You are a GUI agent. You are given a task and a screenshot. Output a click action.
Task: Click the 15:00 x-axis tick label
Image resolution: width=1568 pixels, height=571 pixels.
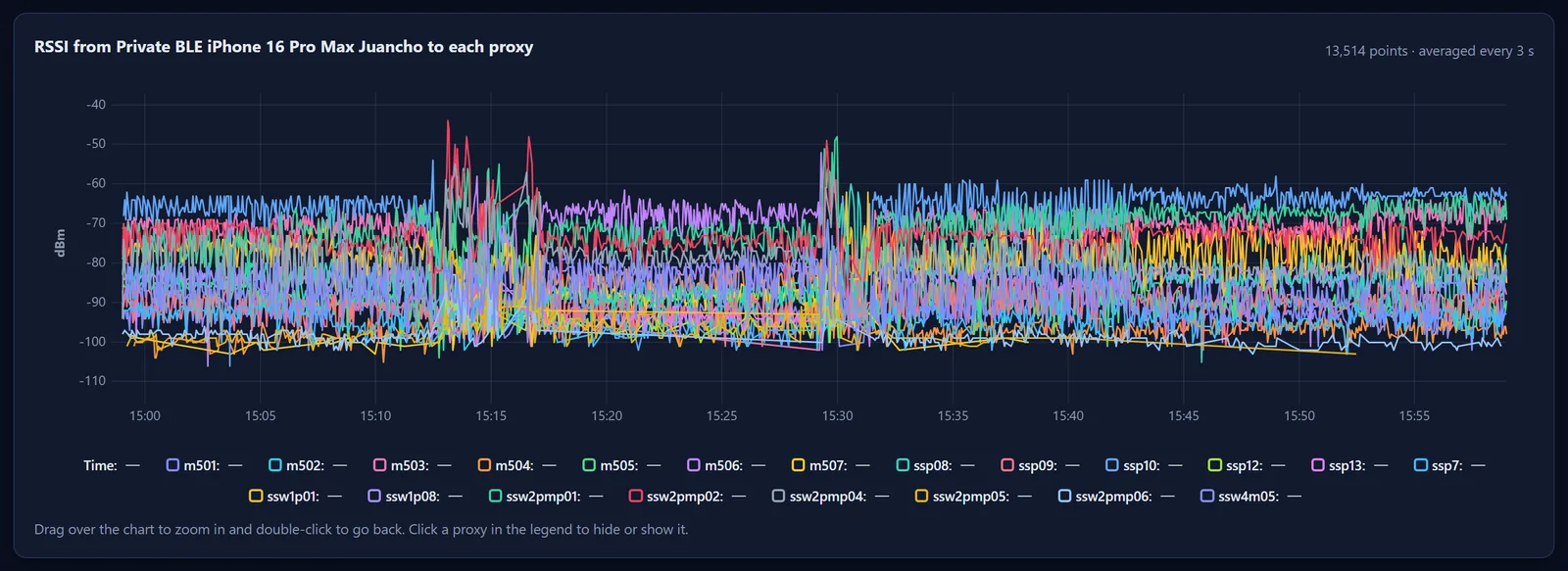[145, 416]
